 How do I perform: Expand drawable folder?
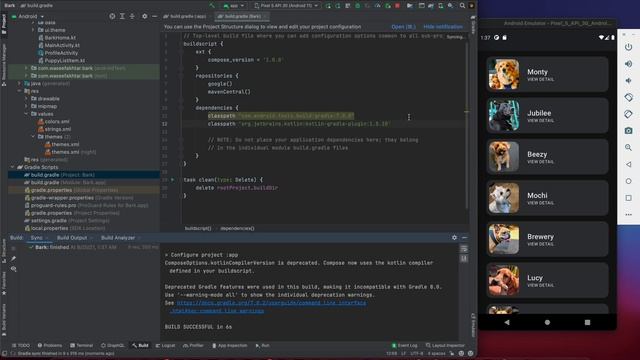[x=27, y=98]
